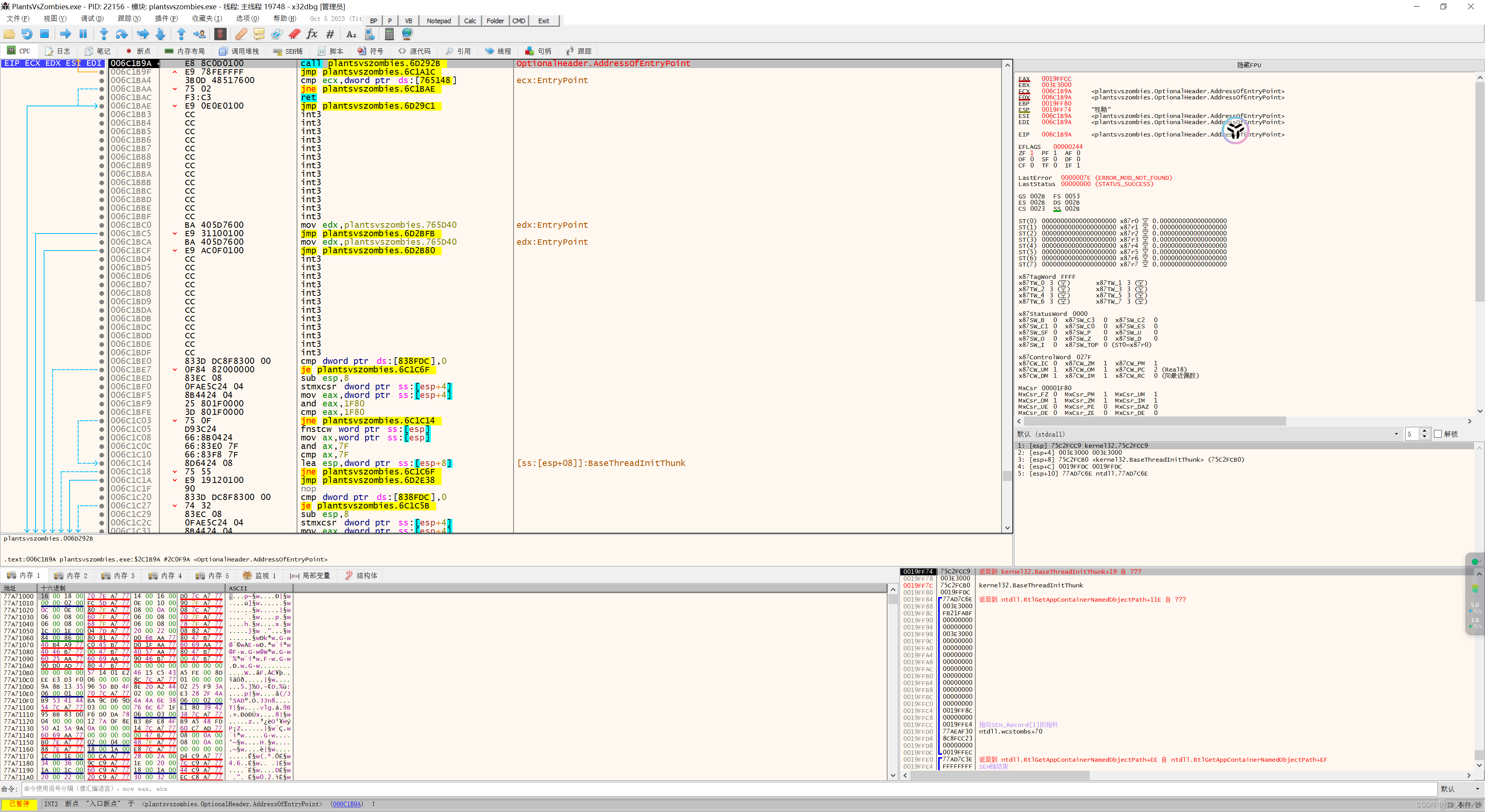Click the fx functions icon
Viewport: 1485px width, 812px height.
coord(312,34)
